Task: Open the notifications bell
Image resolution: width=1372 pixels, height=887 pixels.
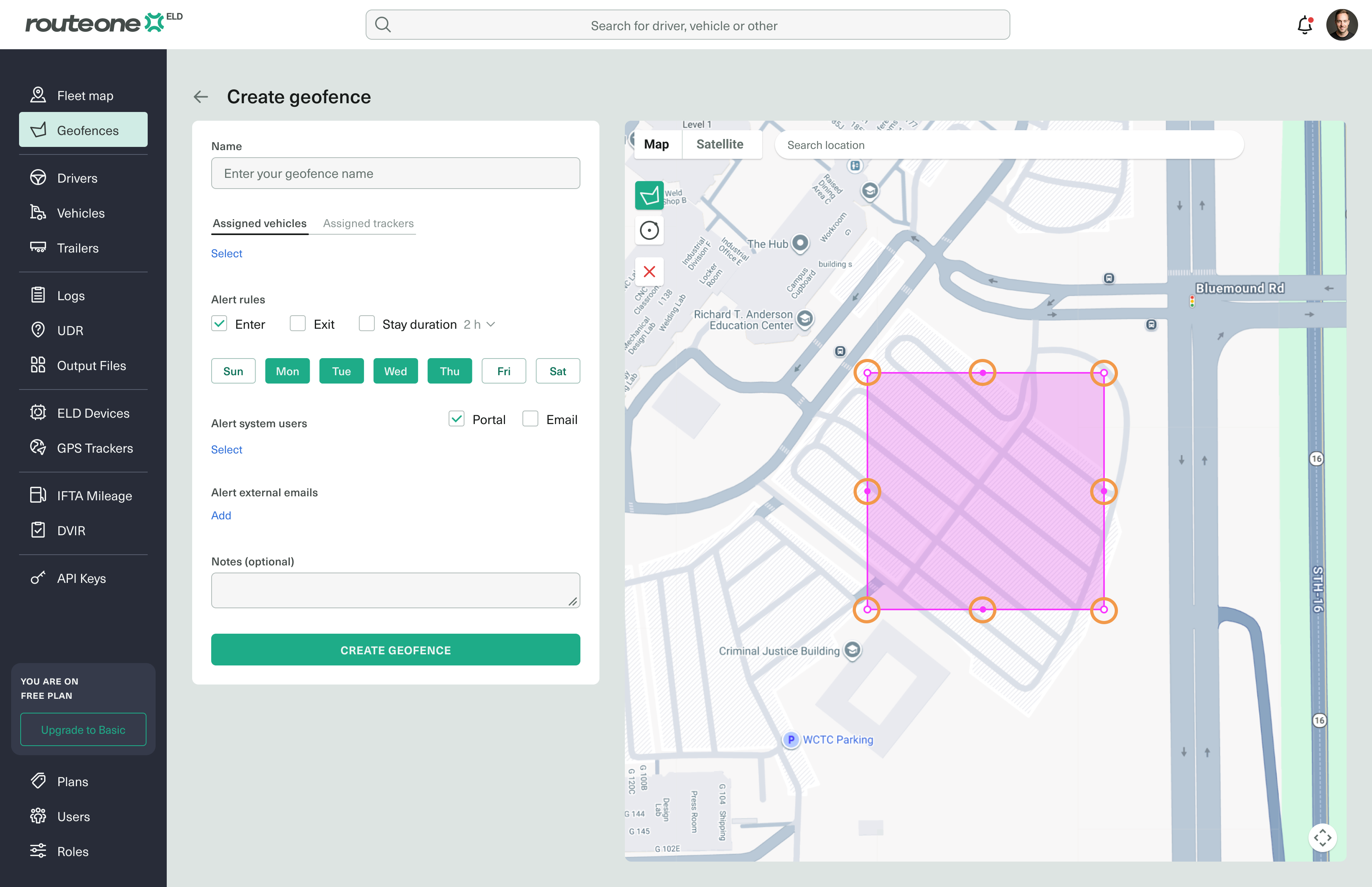Action: [x=1305, y=25]
